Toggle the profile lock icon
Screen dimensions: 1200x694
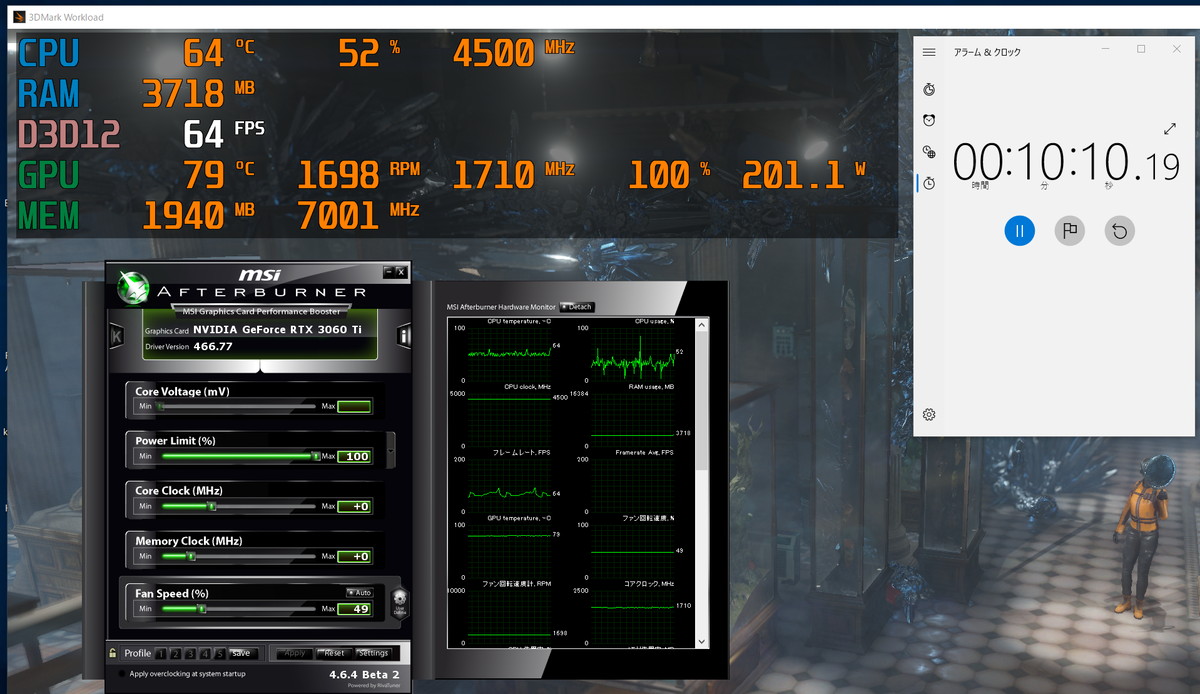coord(113,653)
